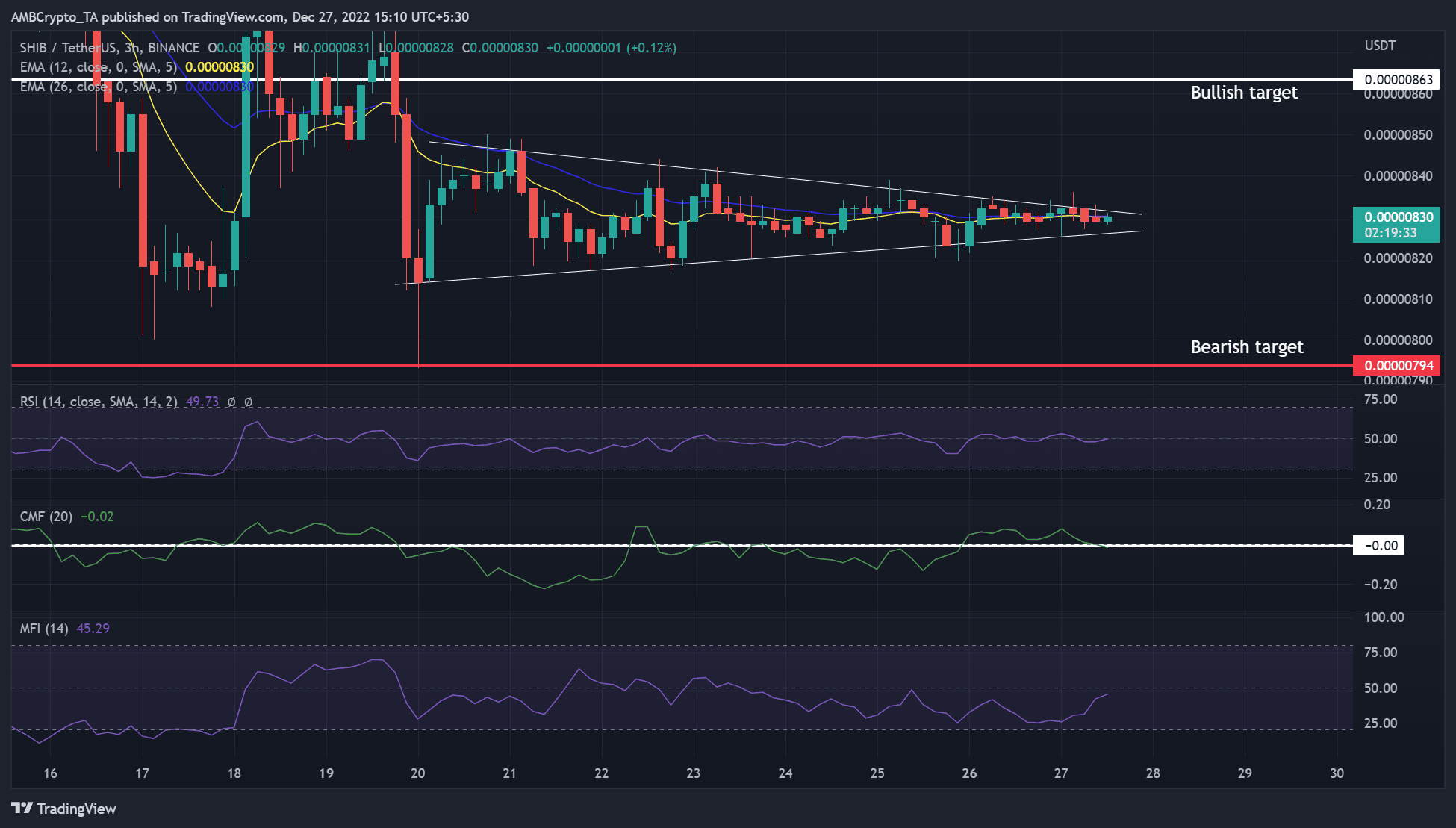Image resolution: width=1456 pixels, height=828 pixels.
Task: Select the RSI 14 indicator legend
Action: [x=99, y=402]
